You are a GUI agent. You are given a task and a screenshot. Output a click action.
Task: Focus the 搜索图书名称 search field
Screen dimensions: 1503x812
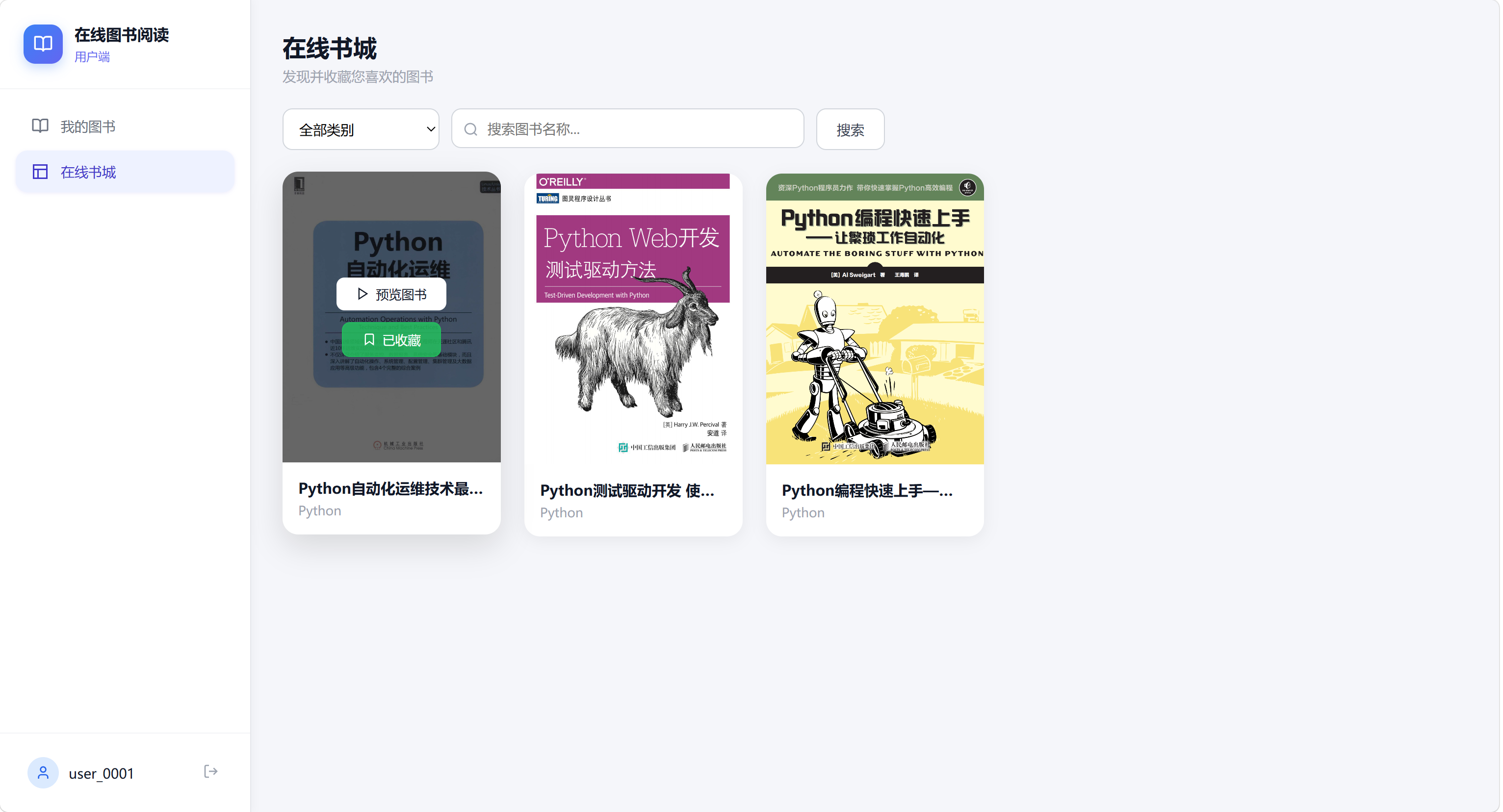[x=628, y=129]
